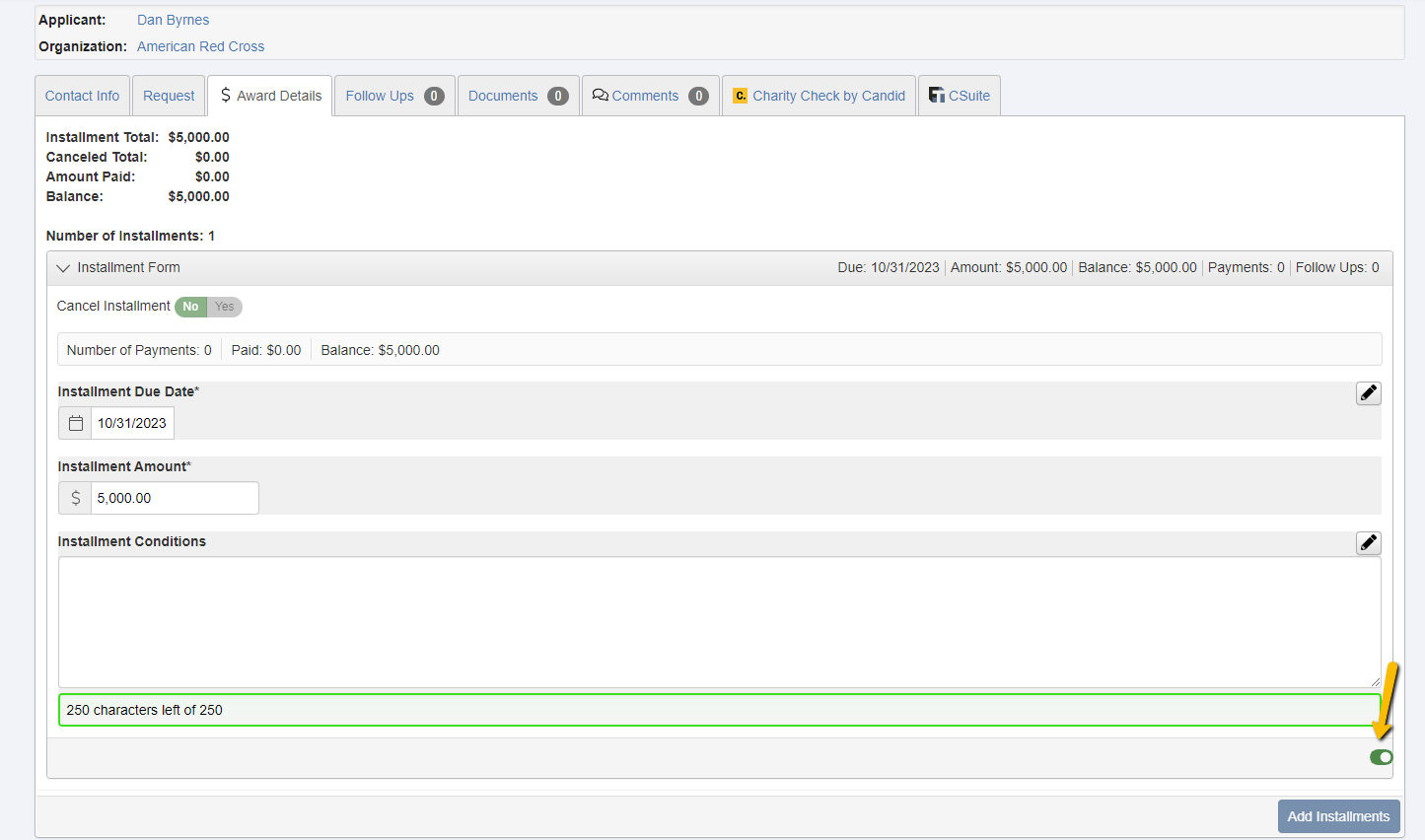
Task: Click the CSuite logo icon
Action: pyautogui.click(x=937, y=96)
